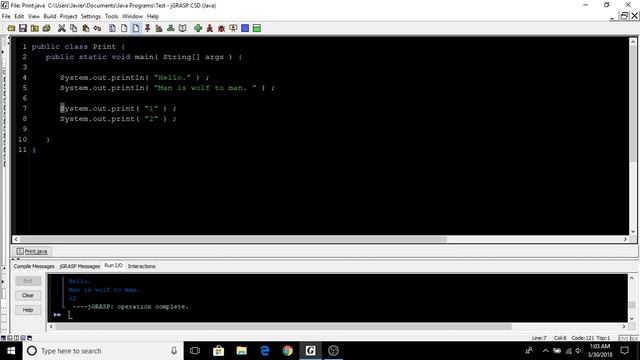Click line 7 System.out.print code
This screenshot has height=360, width=640.
click(x=118, y=109)
